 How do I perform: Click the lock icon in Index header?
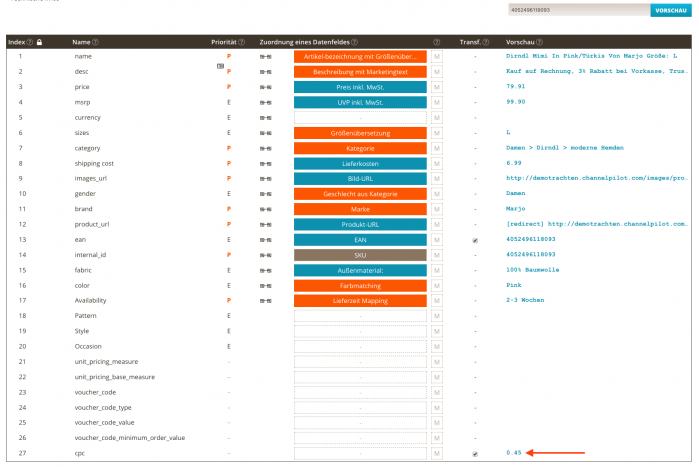coord(39,42)
